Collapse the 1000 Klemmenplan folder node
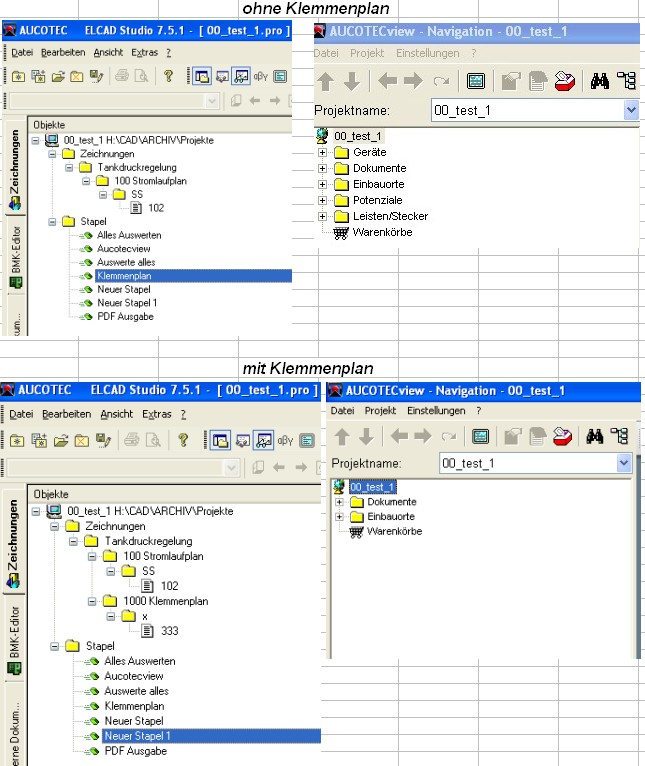The image size is (645, 766). click(92, 601)
